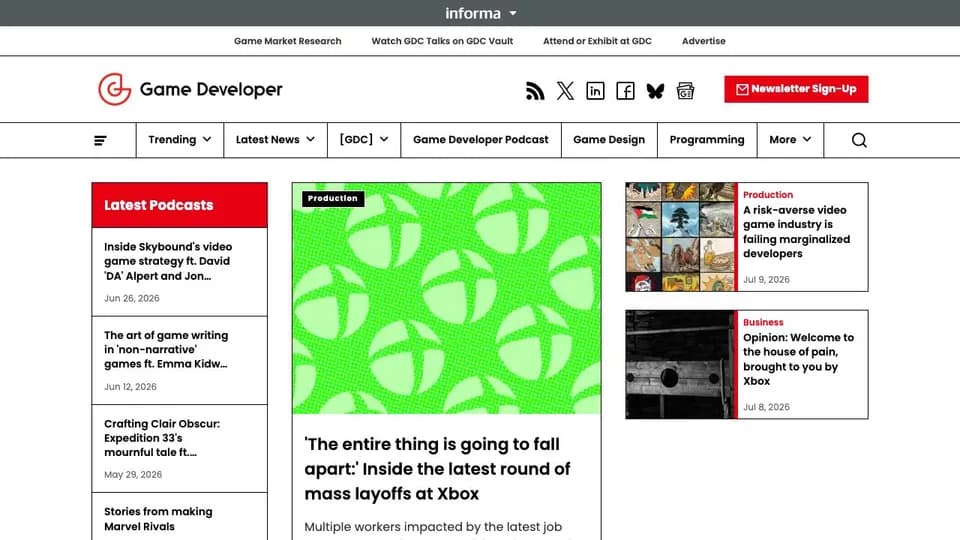The height and width of the screenshot is (540, 960).
Task: Click the Newsletter Sign-Up button
Action: (x=796, y=89)
